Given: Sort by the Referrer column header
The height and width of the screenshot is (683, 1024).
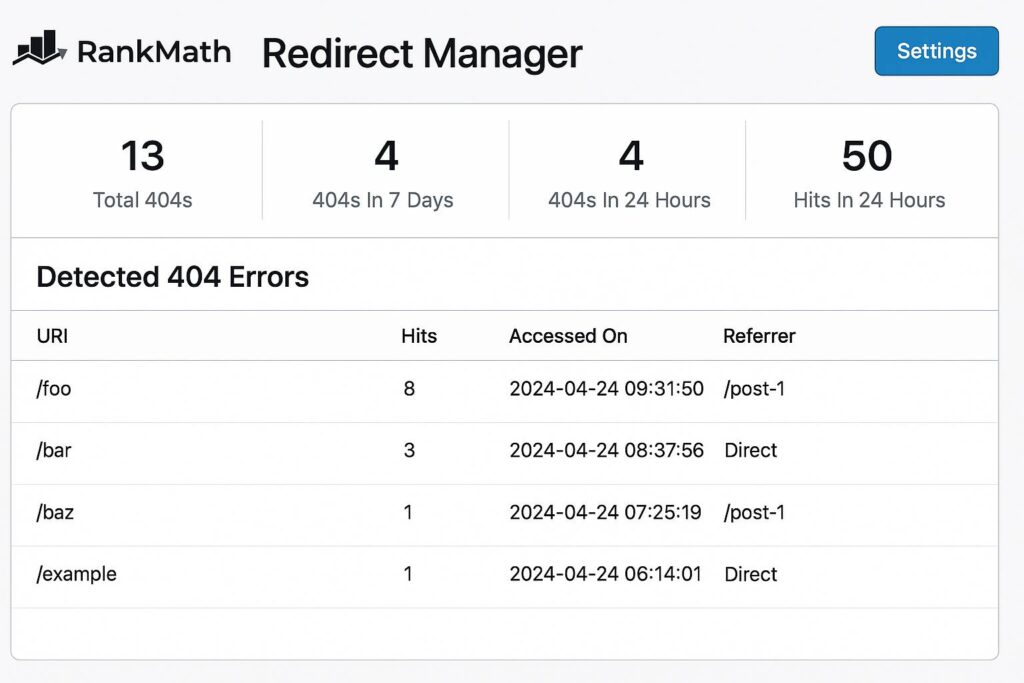Looking at the screenshot, I should (759, 336).
